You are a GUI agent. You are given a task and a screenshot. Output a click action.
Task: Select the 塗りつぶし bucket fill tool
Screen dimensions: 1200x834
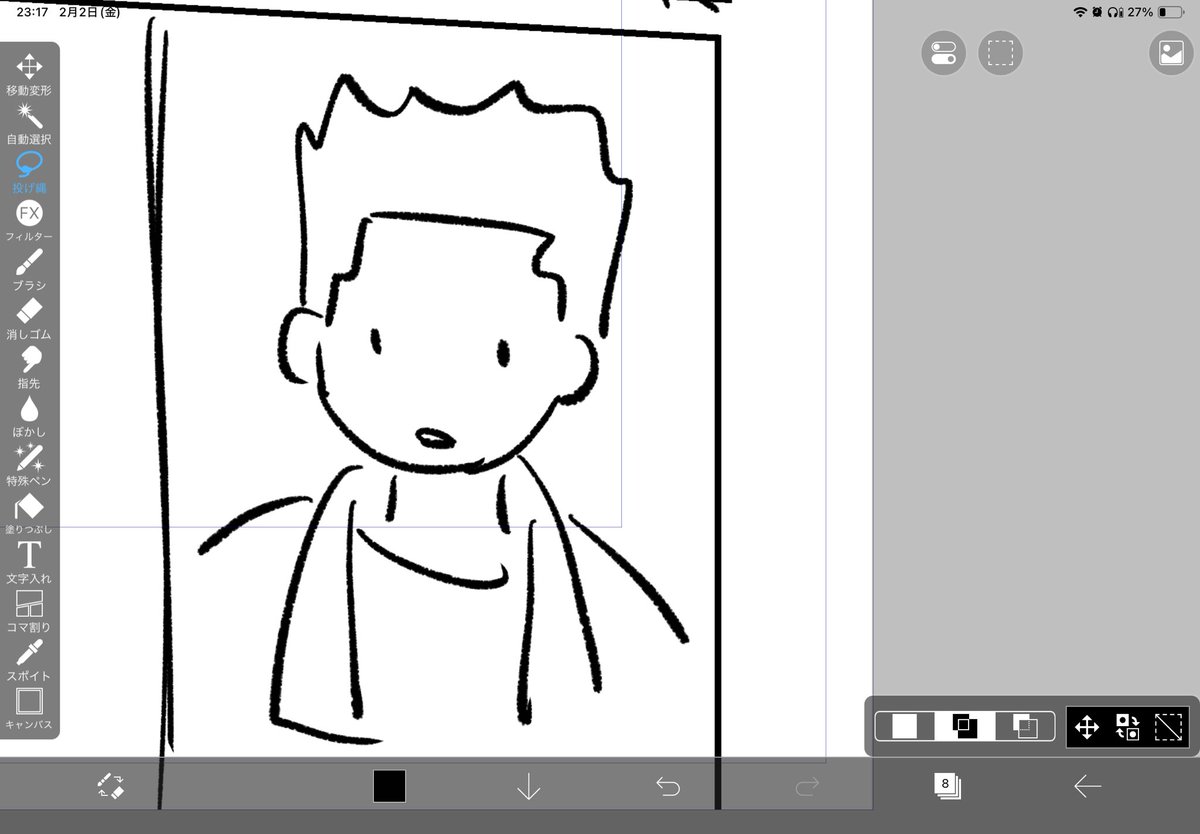click(29, 514)
